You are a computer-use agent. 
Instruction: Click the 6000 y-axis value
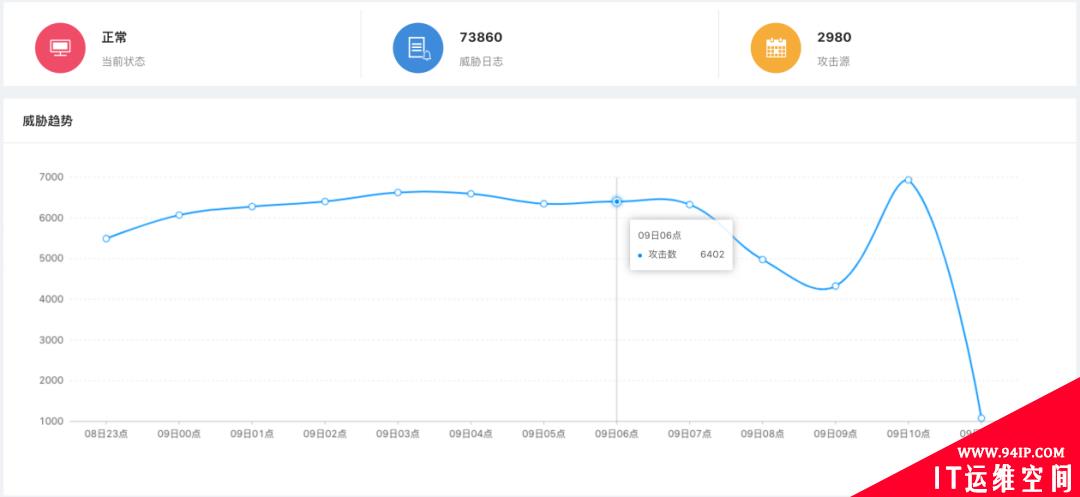click(52, 218)
